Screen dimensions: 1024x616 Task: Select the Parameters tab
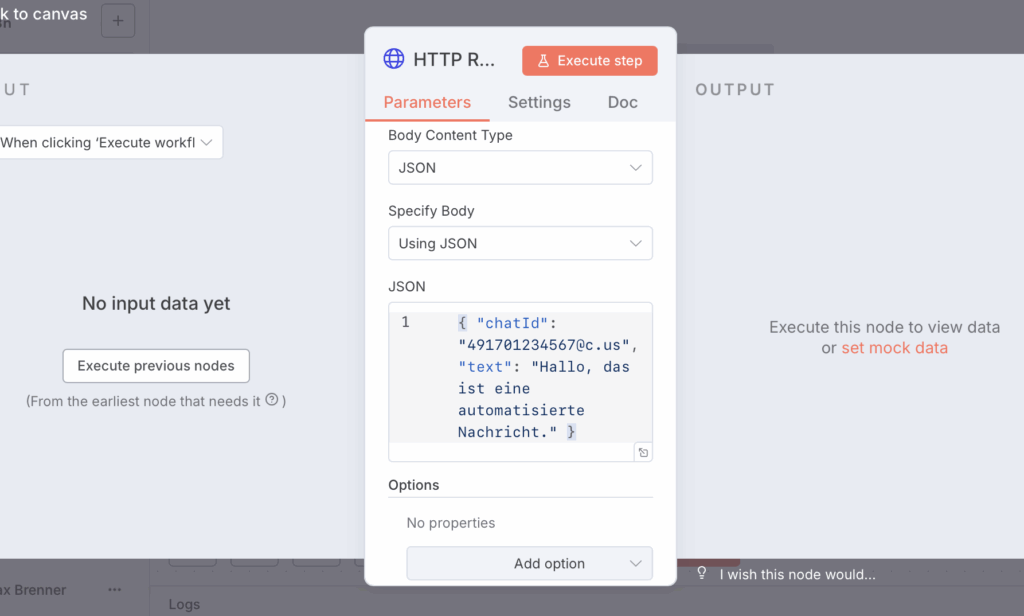click(x=427, y=102)
